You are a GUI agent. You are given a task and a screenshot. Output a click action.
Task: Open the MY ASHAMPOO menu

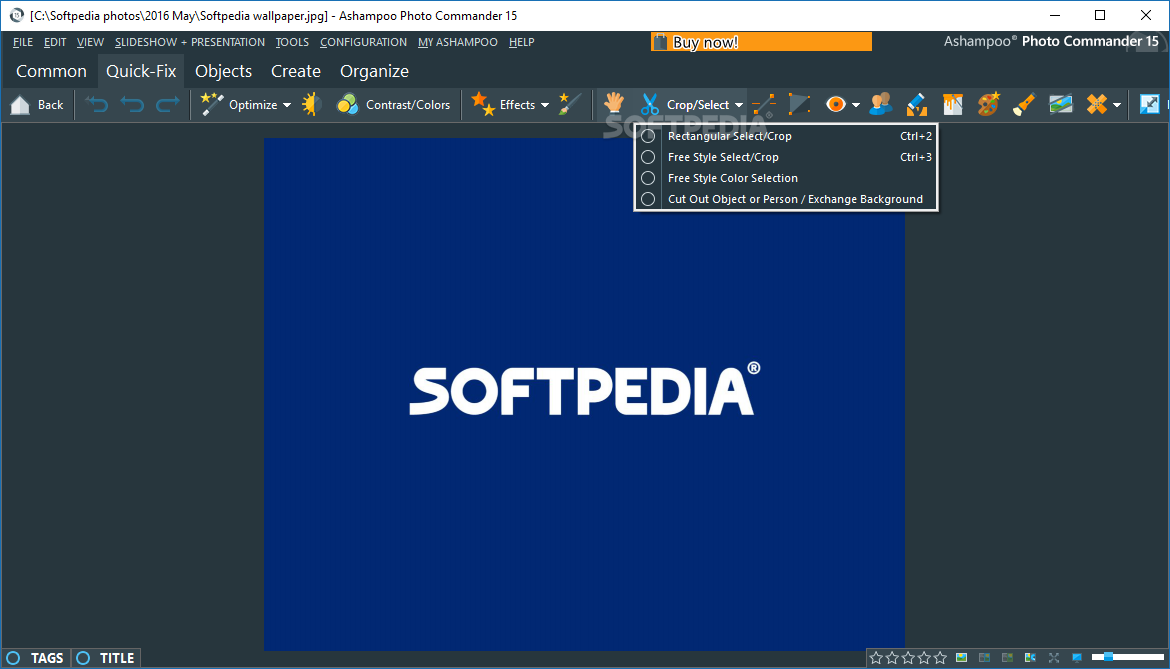[x=457, y=43]
